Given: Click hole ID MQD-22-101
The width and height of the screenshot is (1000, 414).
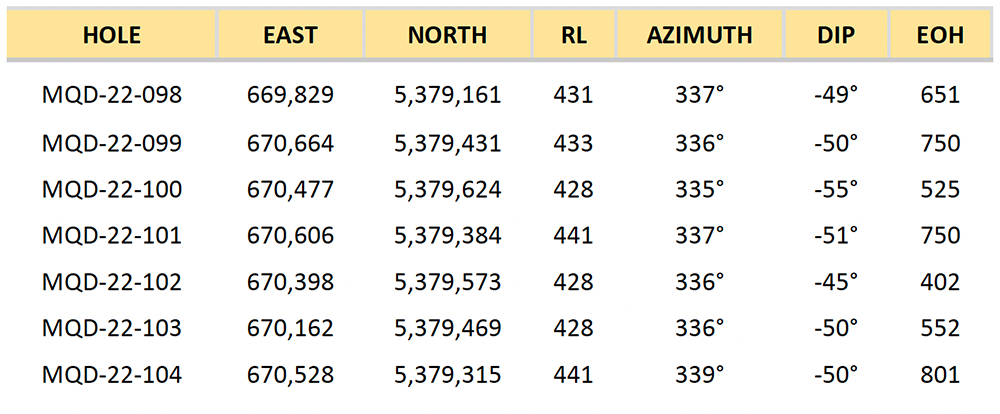Looking at the screenshot, I should 112,235.
